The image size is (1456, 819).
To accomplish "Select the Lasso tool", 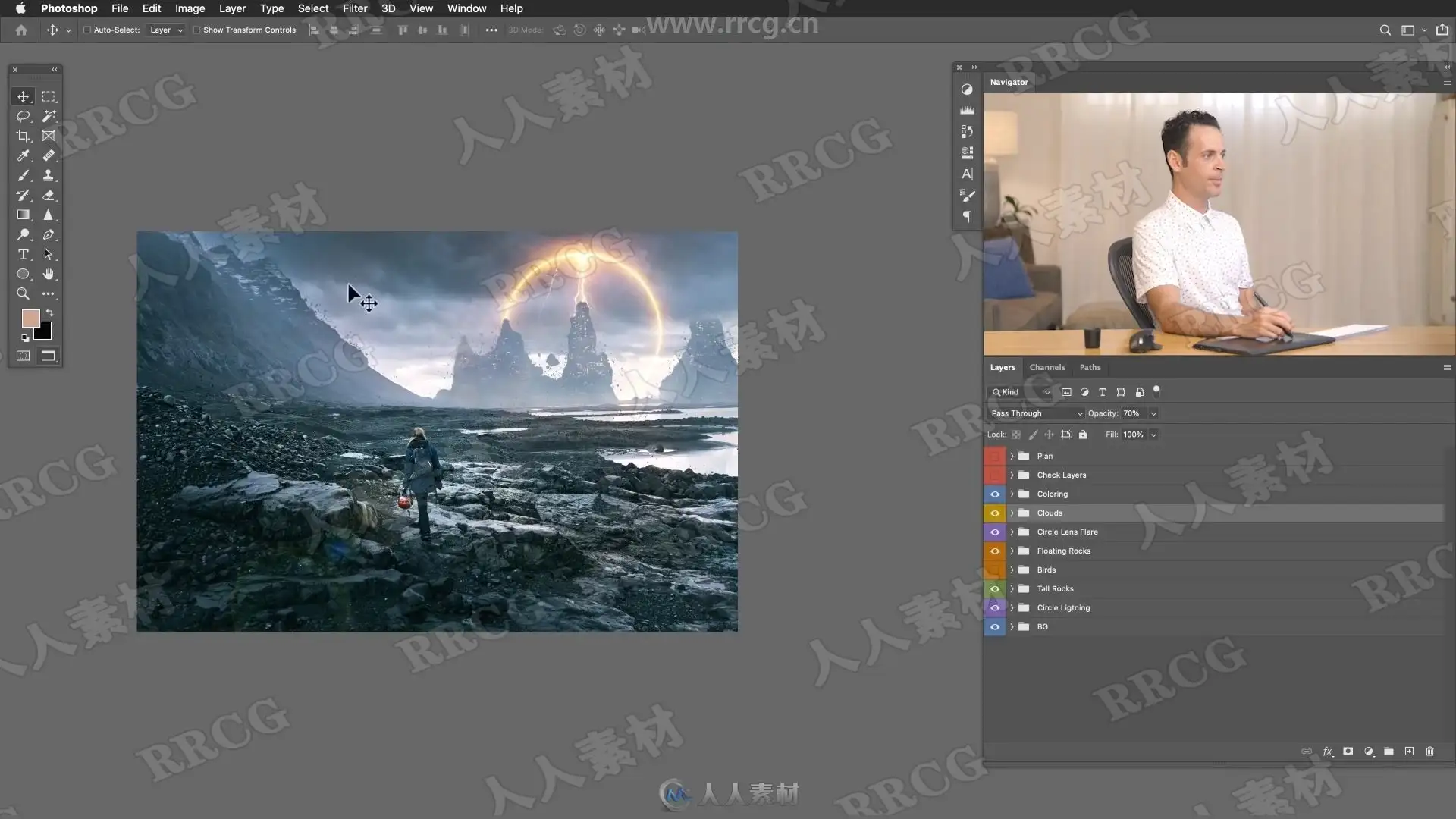I will click(x=23, y=116).
